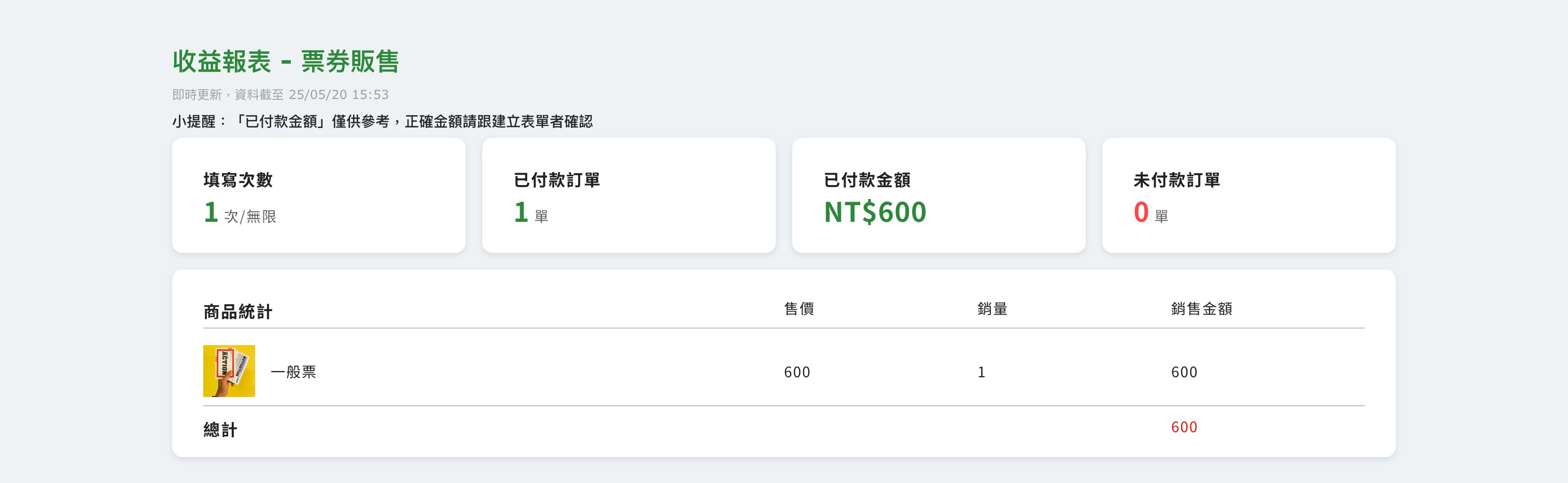Click the 收益報表 - 票券販售 page title
Image resolution: width=1568 pixels, height=483 pixels.
point(286,62)
